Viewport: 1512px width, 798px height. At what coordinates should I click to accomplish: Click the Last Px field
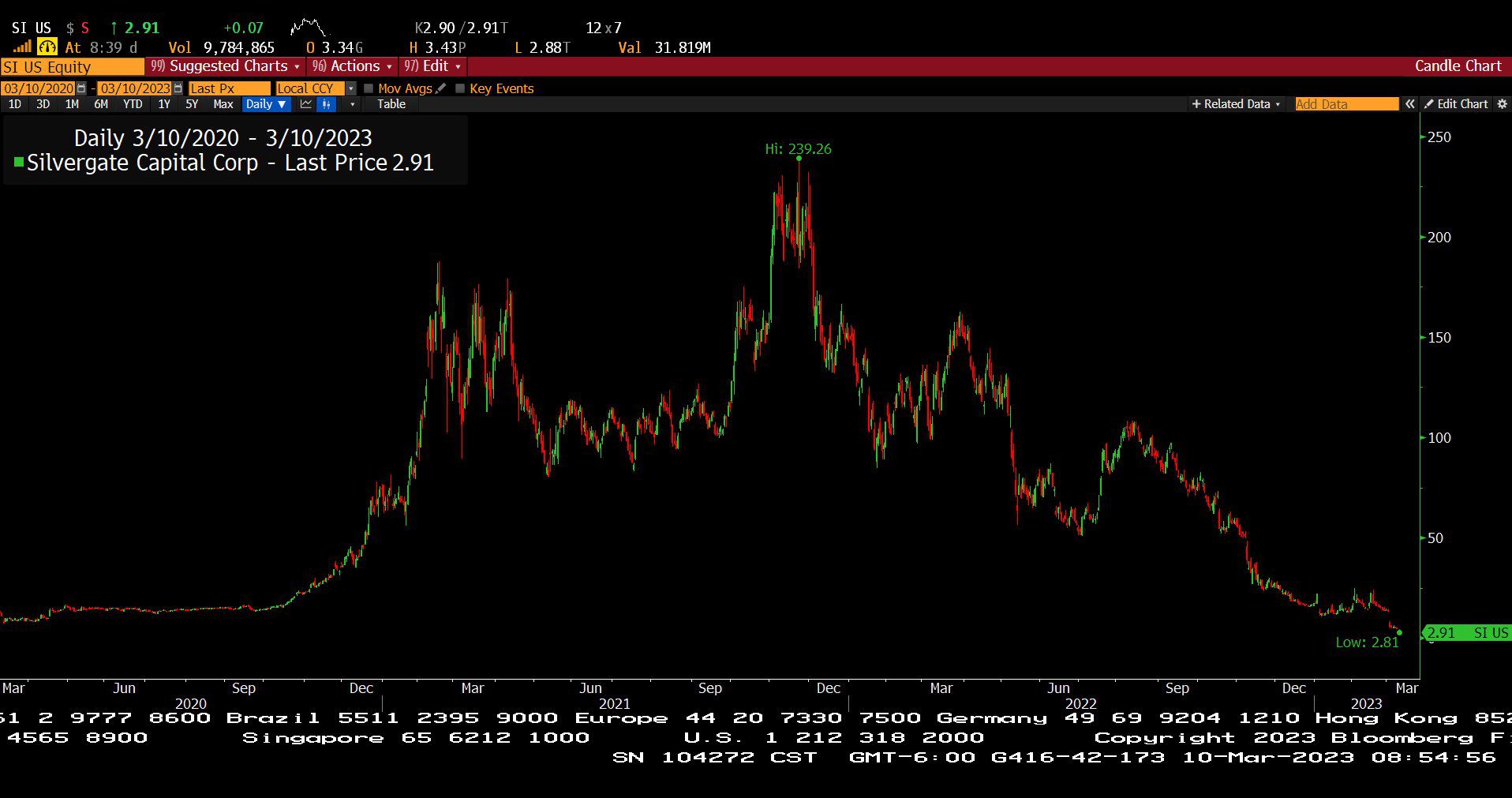(229, 88)
